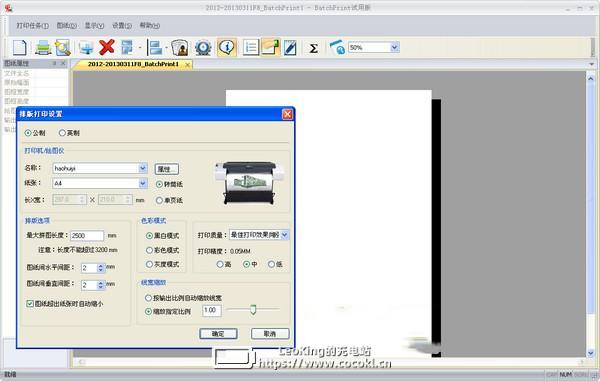Toggle the highlighted folder panel icon
The width and height of the screenshot is (600, 381).
click(x=271, y=47)
